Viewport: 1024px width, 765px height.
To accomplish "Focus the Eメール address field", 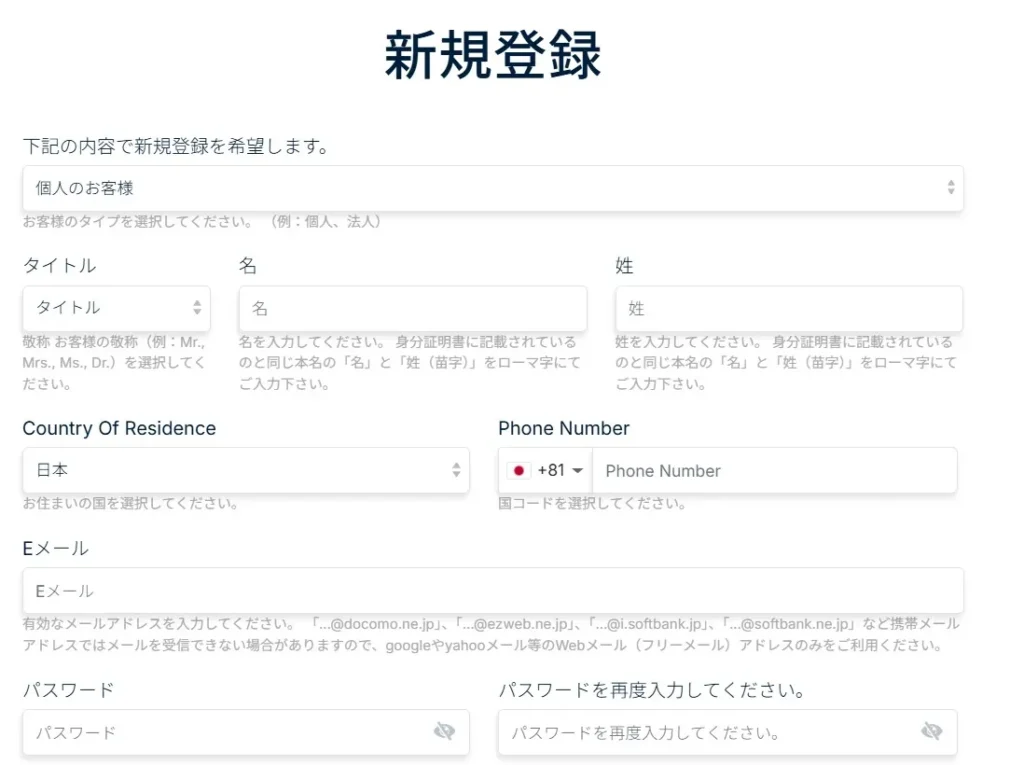I will (493, 590).
